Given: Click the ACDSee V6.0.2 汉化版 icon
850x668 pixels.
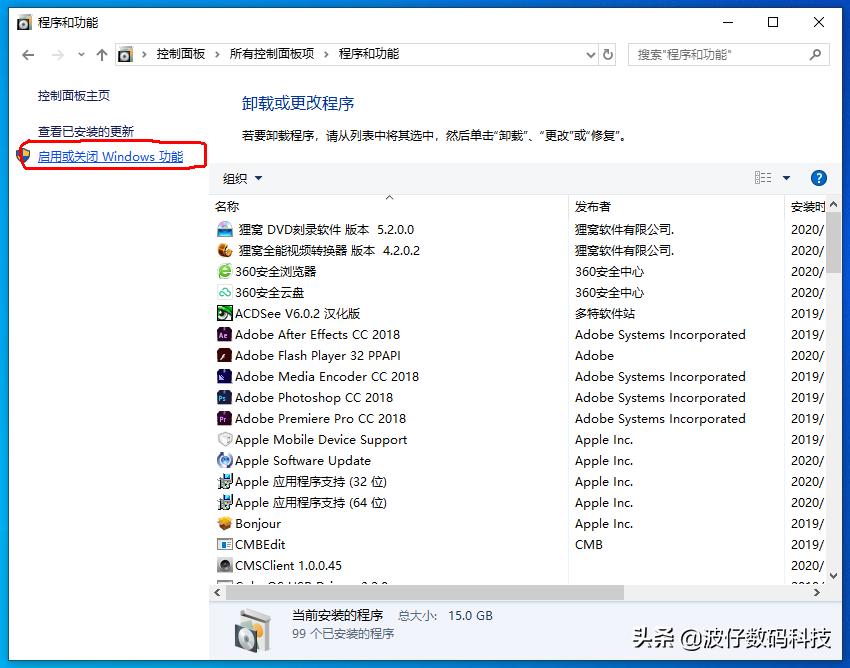Looking at the screenshot, I should pos(225,313).
